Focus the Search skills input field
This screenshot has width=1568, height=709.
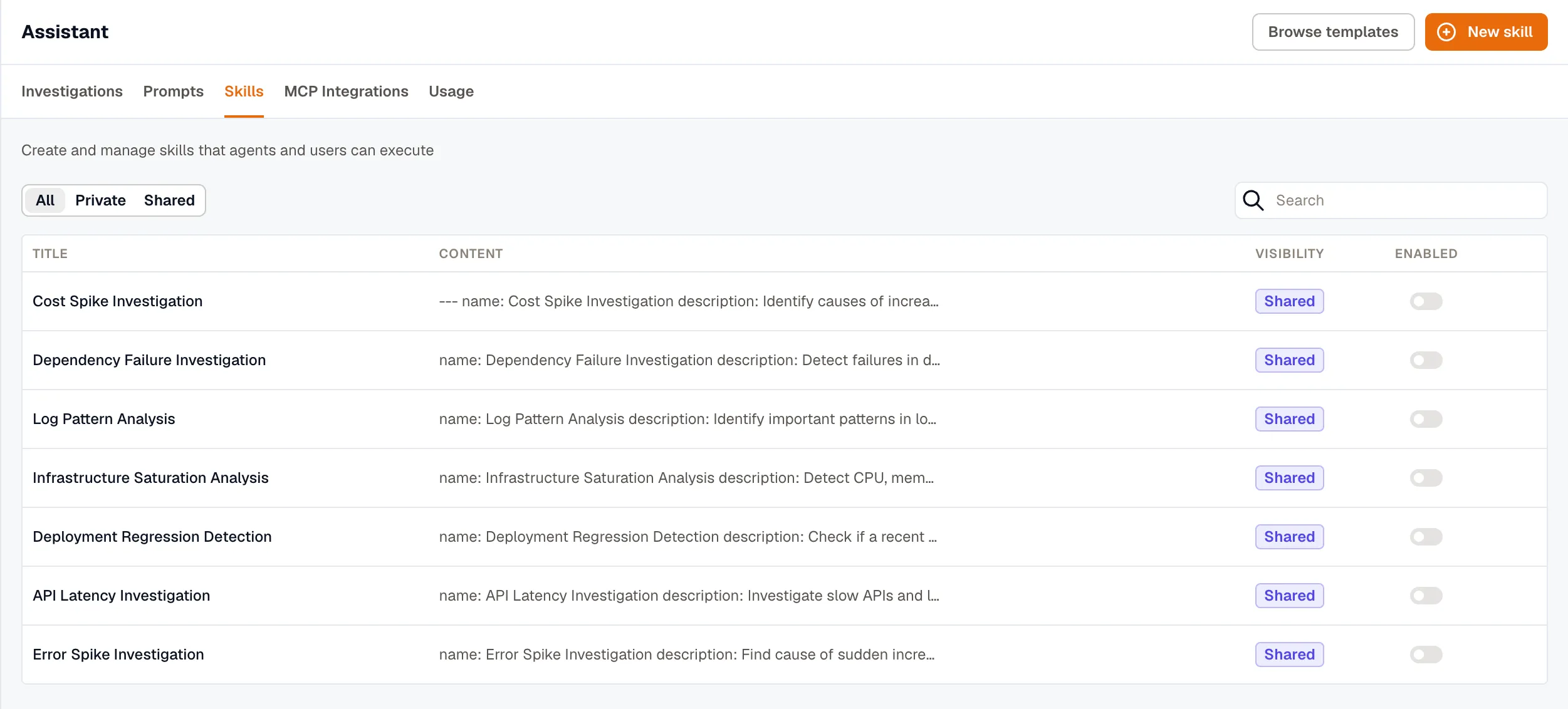(x=1391, y=200)
